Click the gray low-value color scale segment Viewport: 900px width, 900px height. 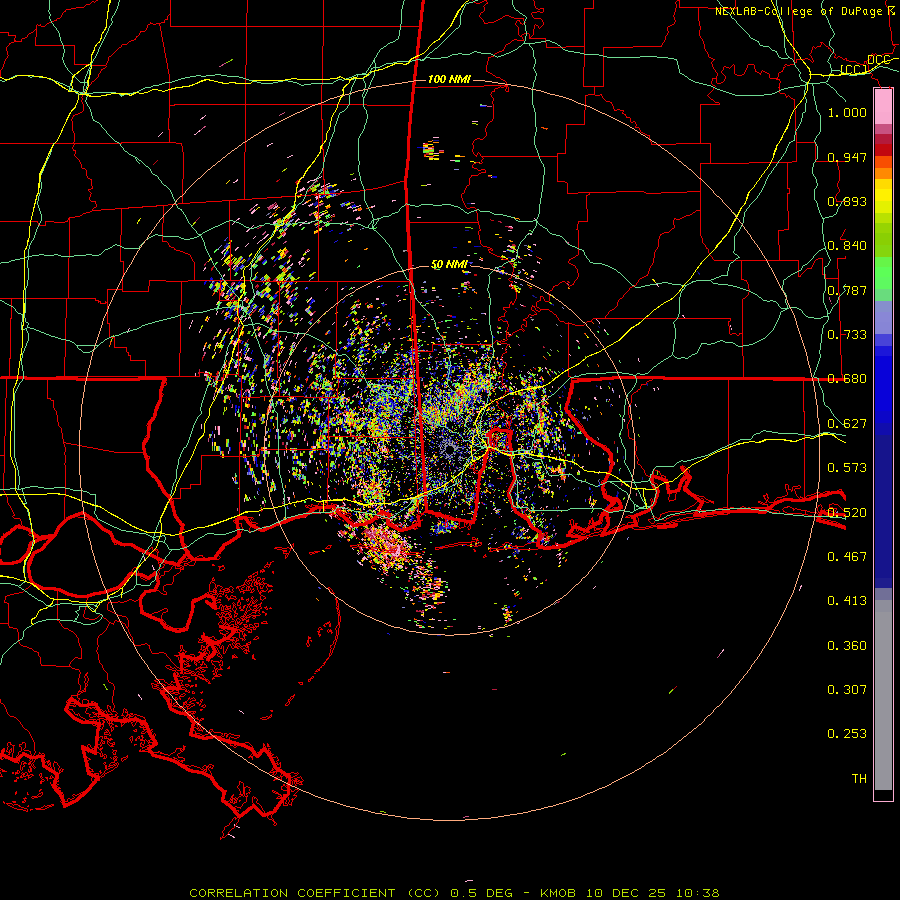pyautogui.click(x=883, y=695)
